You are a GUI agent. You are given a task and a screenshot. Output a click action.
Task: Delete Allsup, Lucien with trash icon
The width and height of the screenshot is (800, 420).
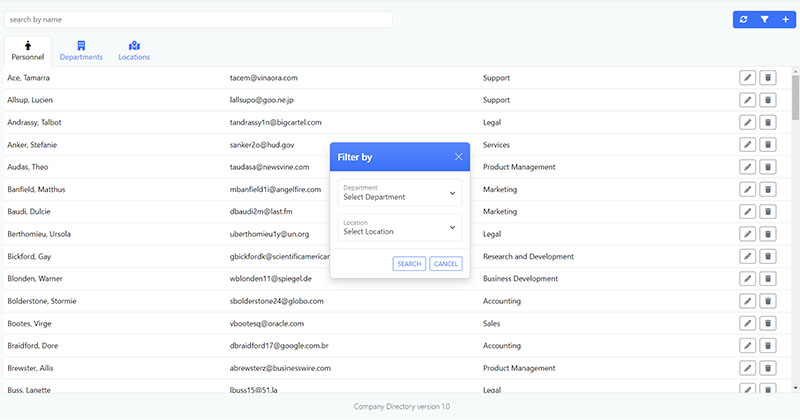[768, 100]
